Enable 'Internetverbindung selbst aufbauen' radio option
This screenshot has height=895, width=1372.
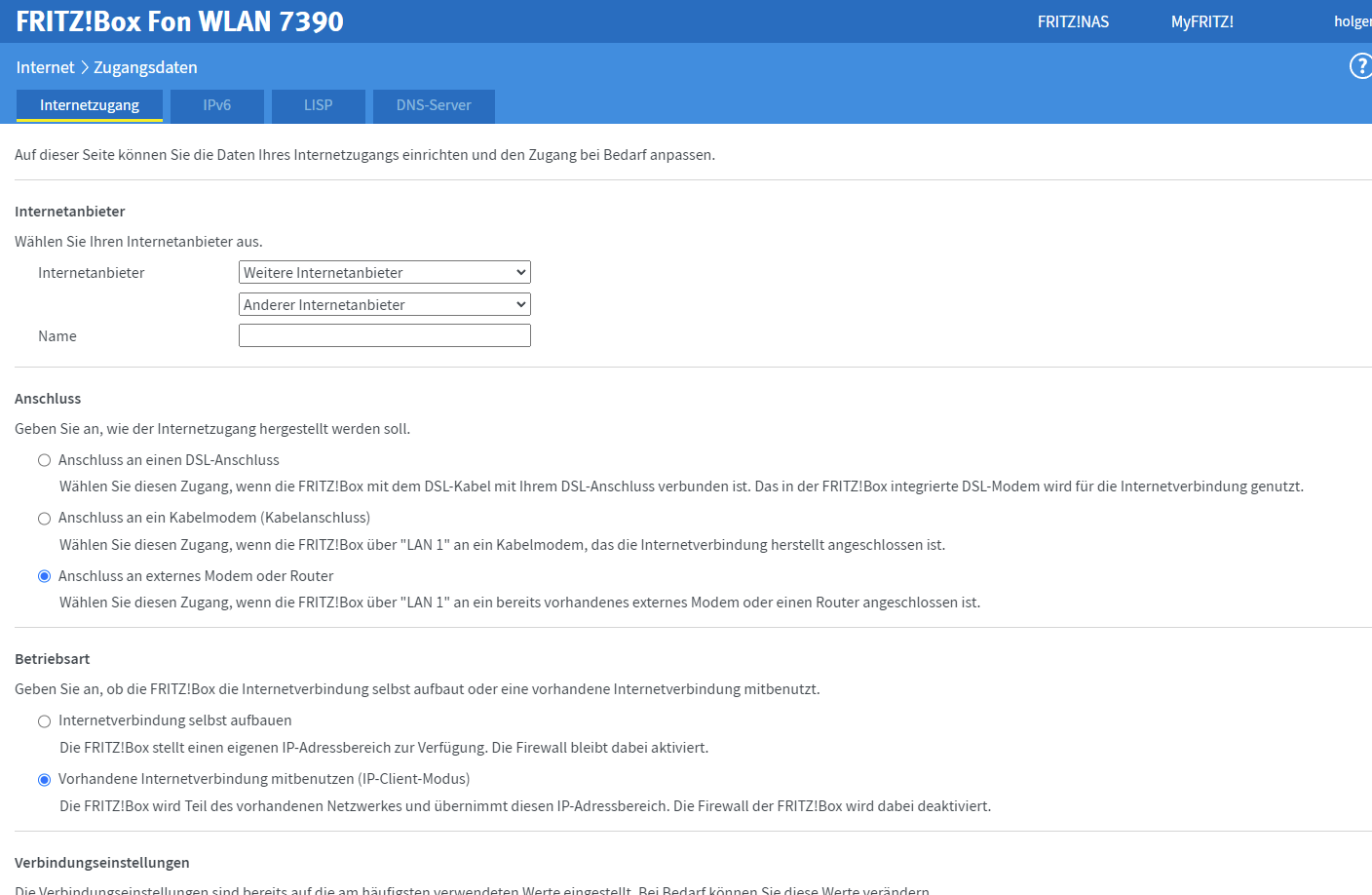[44, 721]
